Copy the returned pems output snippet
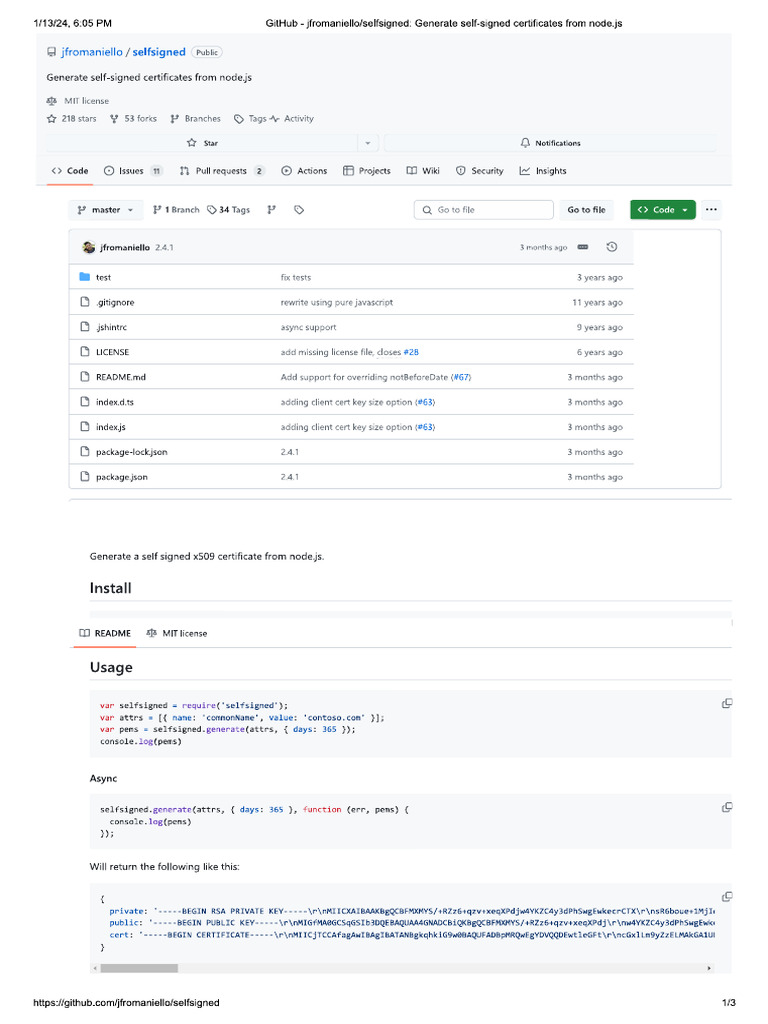The image size is (768, 1024). pos(727,897)
